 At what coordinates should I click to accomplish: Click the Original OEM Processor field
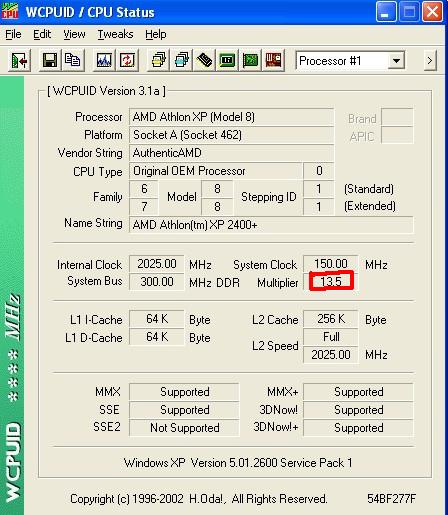click(x=215, y=171)
